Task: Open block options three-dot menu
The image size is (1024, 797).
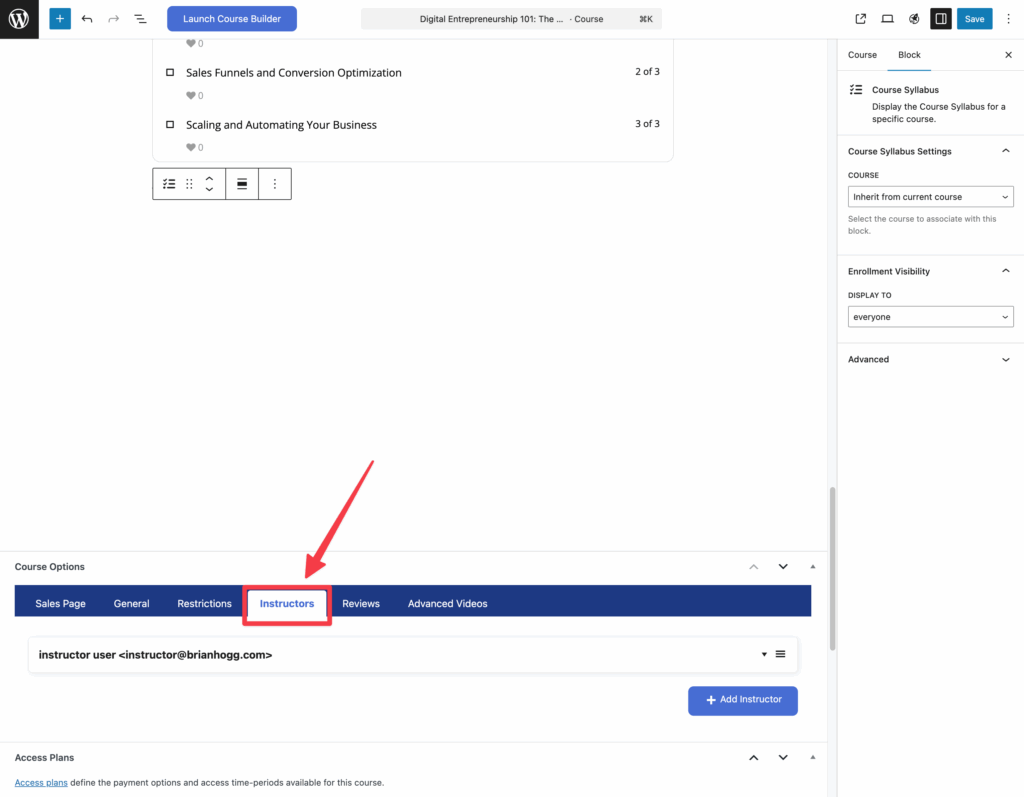Action: coord(275,184)
